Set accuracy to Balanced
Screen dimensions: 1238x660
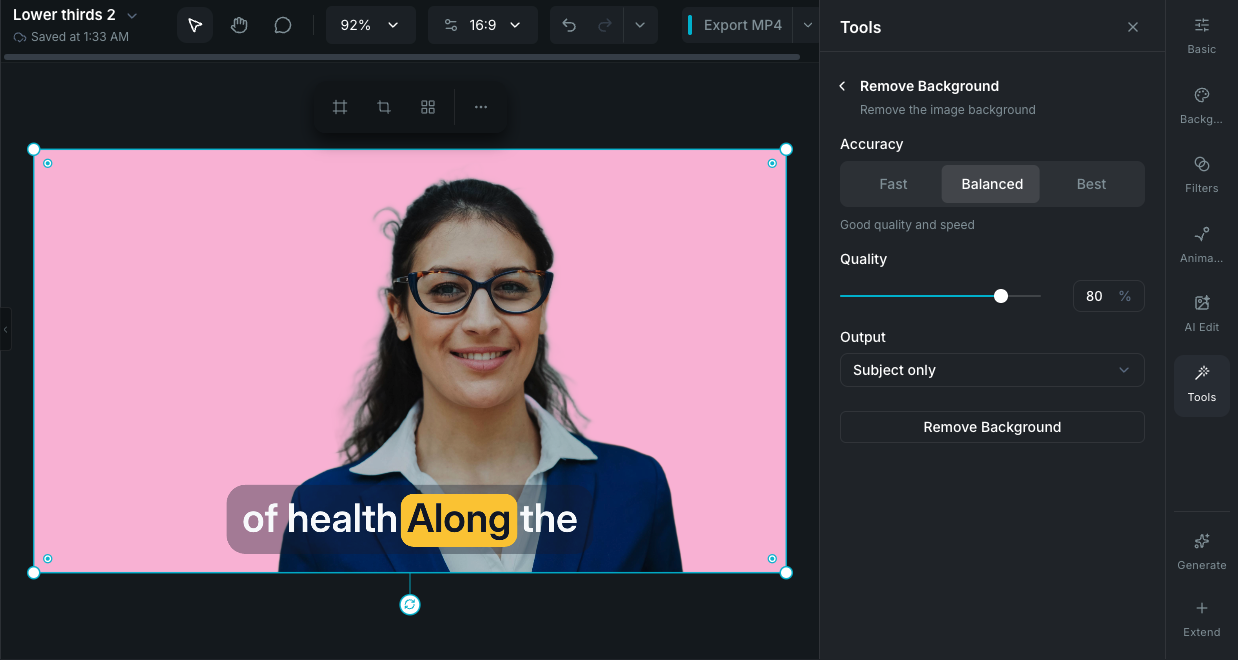coord(991,184)
